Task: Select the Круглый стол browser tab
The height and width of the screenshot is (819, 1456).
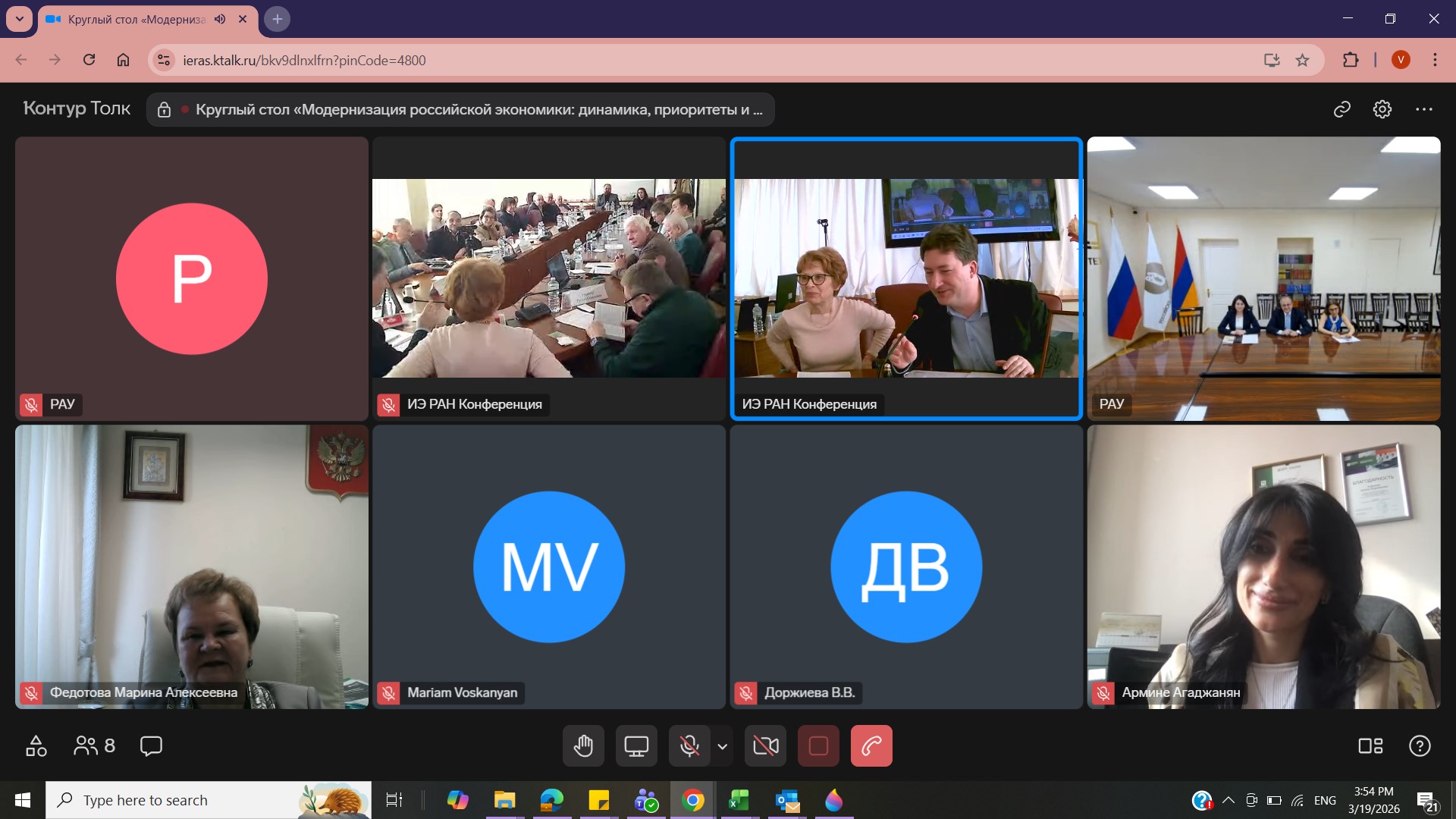Action: point(136,19)
